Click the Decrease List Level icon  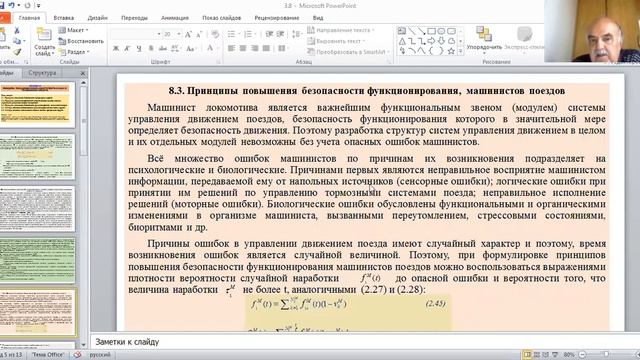[x=269, y=34]
